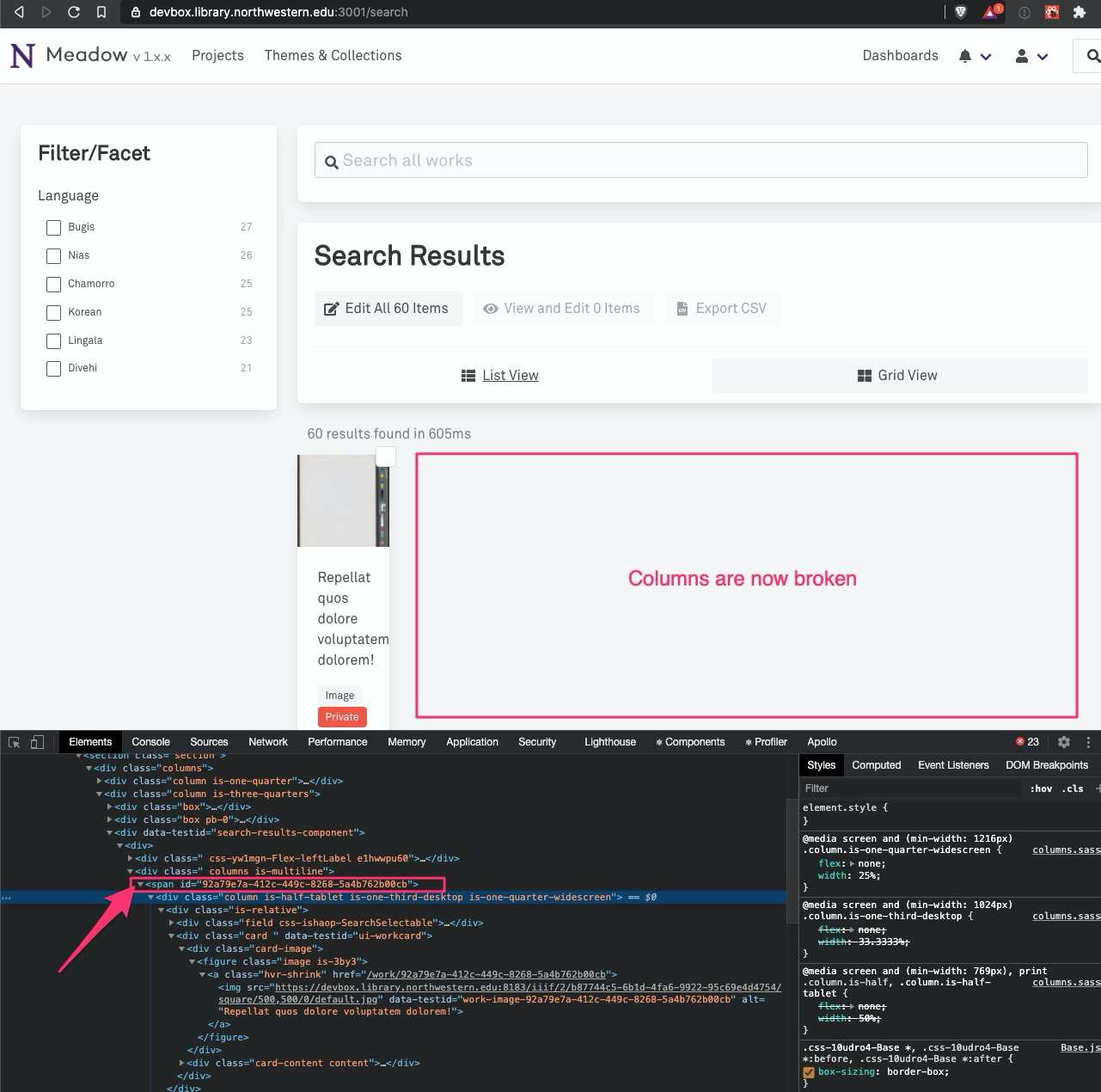This screenshot has height=1092, width=1101.
Task: Click the DevTools inspect element icon
Action: (x=14, y=742)
